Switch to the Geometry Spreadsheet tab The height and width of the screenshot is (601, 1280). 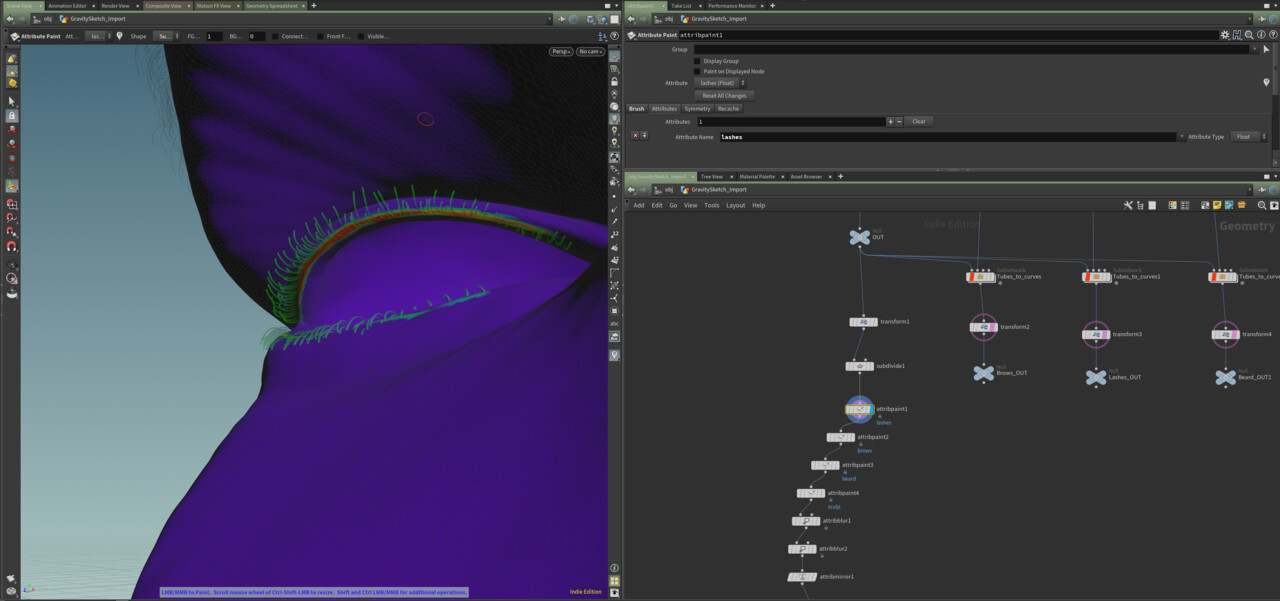tap(272, 6)
